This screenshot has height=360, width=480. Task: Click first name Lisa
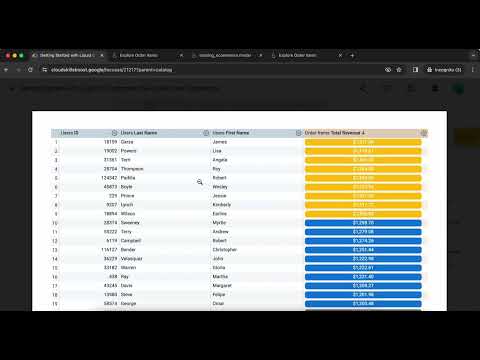pyautogui.click(x=217, y=151)
